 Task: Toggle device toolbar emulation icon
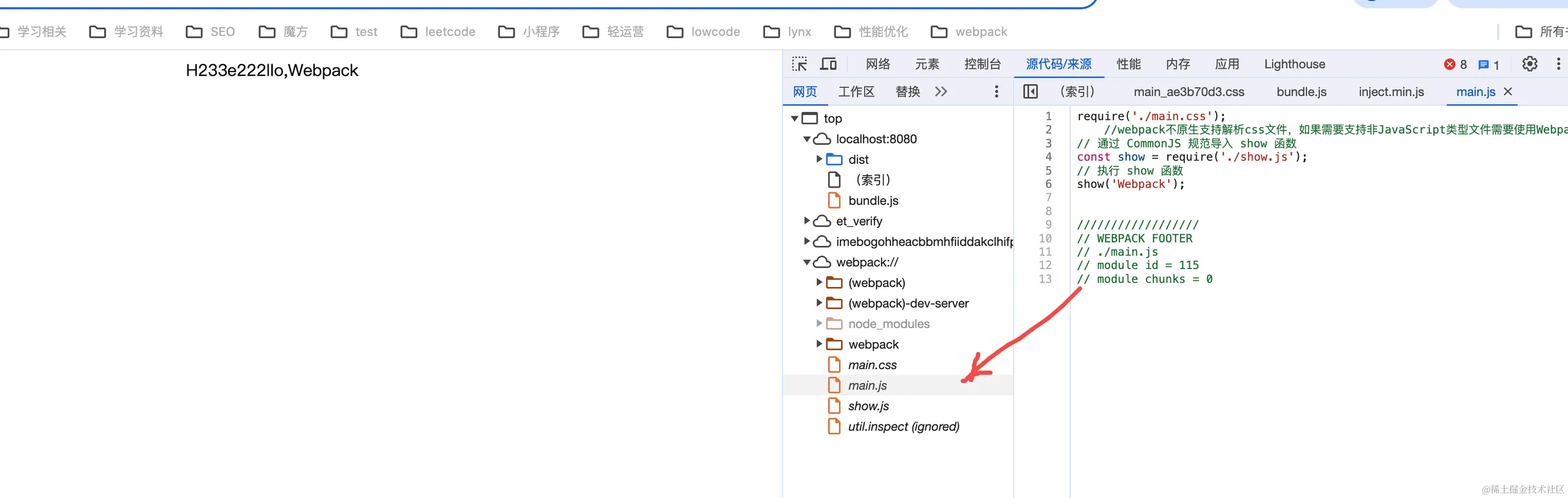[829, 64]
